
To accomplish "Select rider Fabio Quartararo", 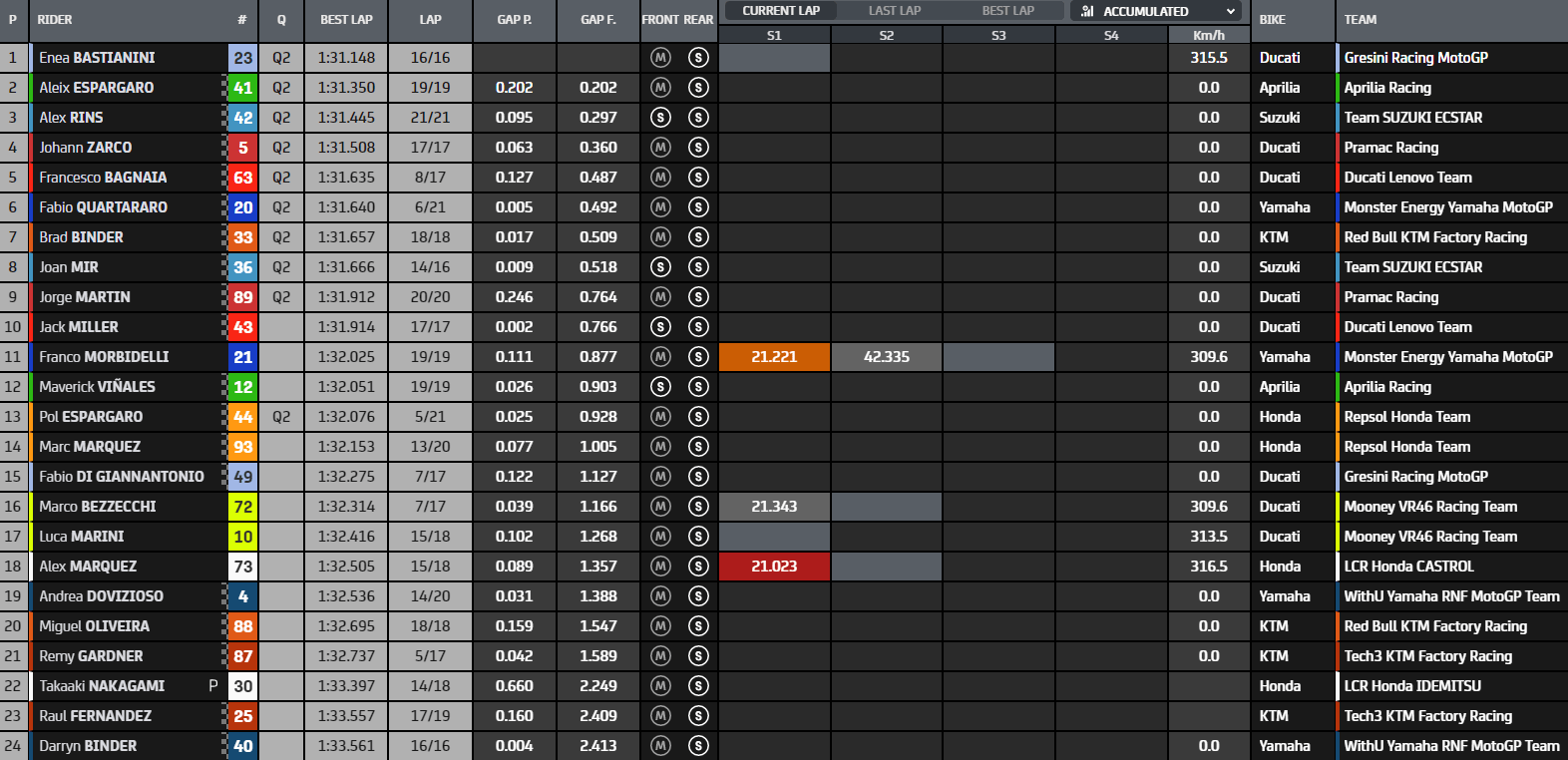I will pyautogui.click(x=103, y=207).
